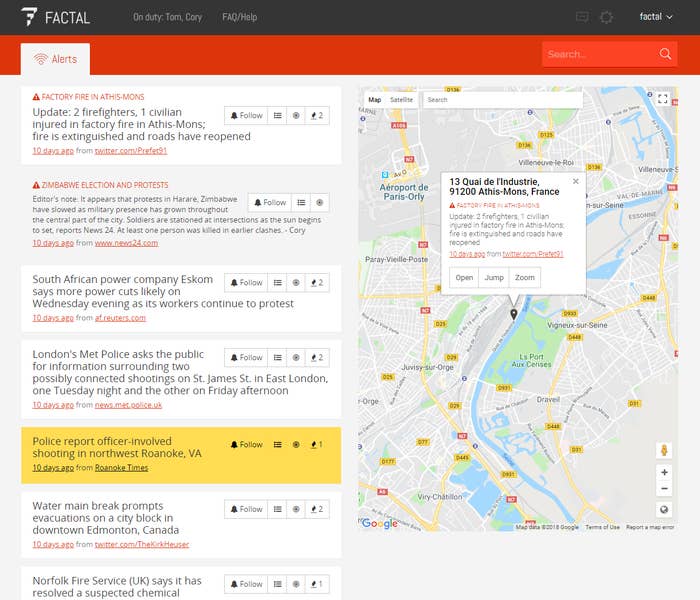Open af.reuters.com source link

coord(121,318)
